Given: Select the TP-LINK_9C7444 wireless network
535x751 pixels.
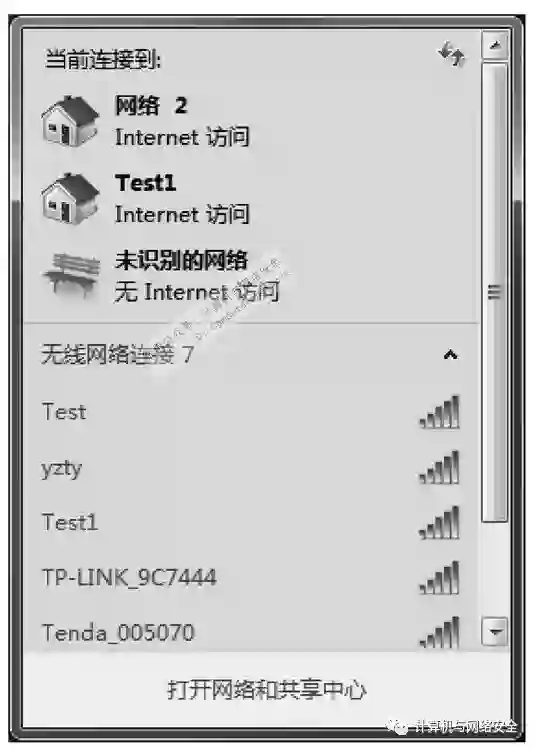Looking at the screenshot, I should point(250,578).
